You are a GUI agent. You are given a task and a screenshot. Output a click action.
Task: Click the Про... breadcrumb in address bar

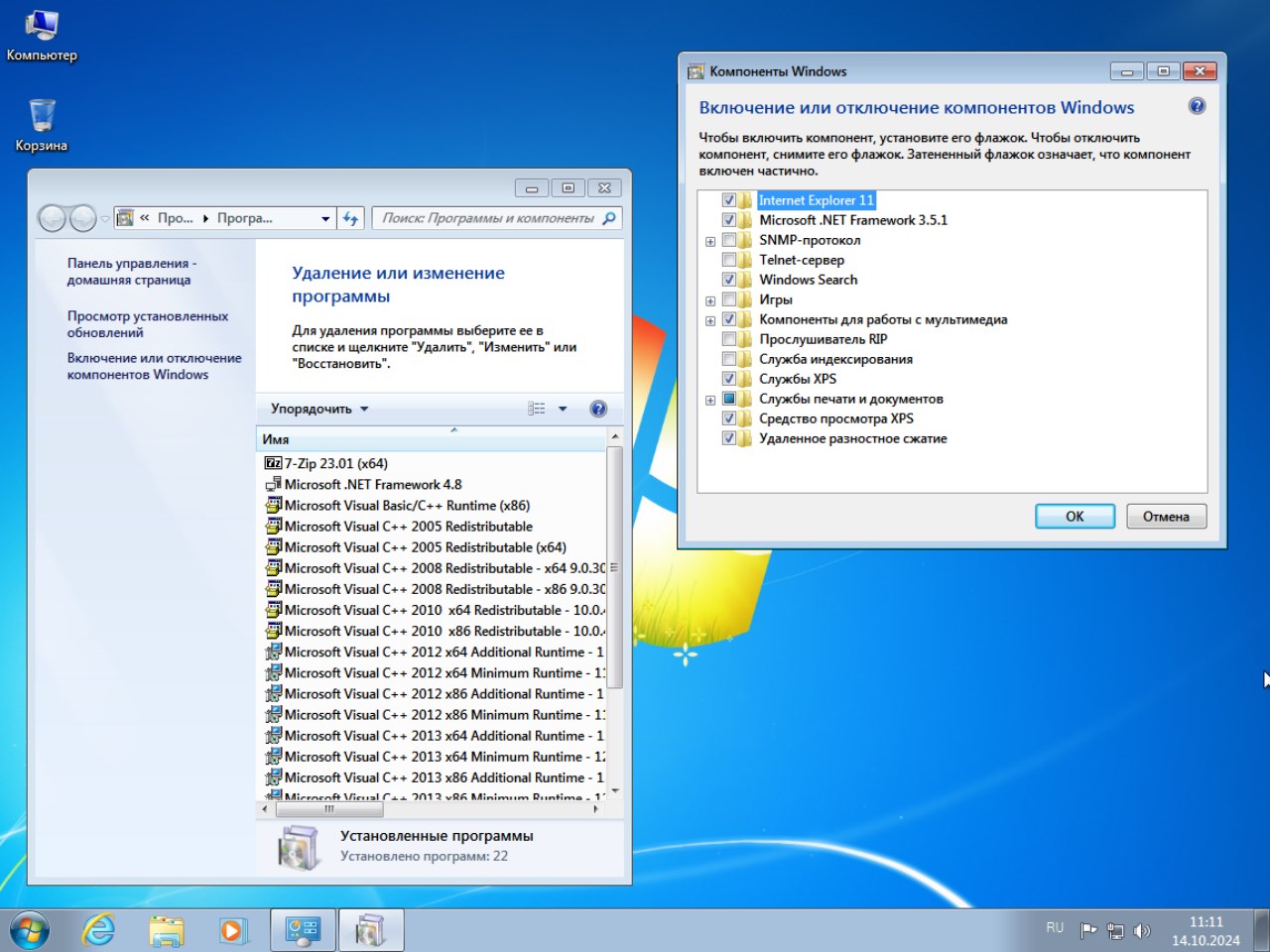coord(176,218)
